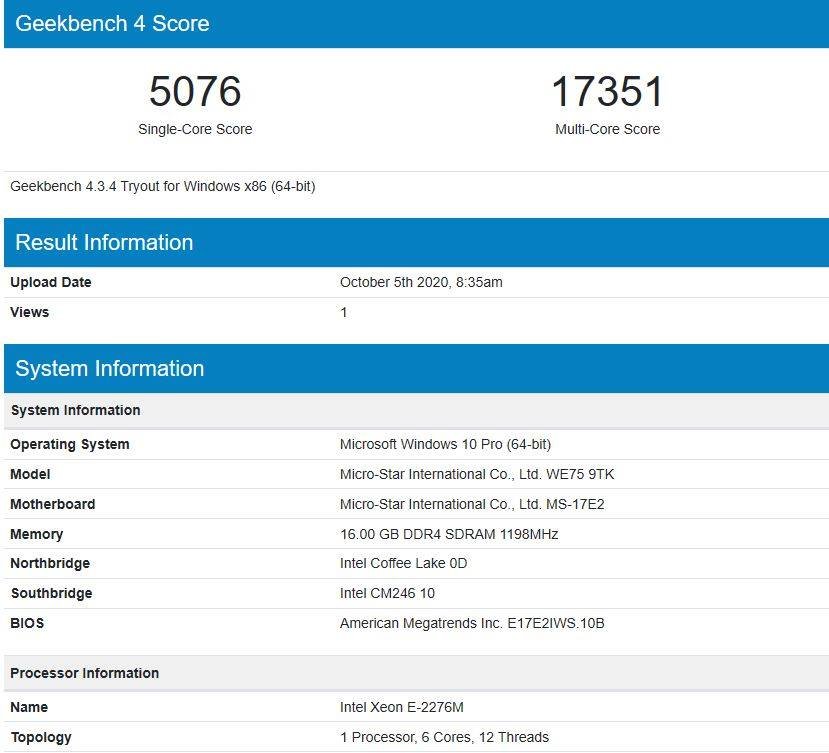Select the Views count value 1
The image size is (829, 753).
pos(344,312)
